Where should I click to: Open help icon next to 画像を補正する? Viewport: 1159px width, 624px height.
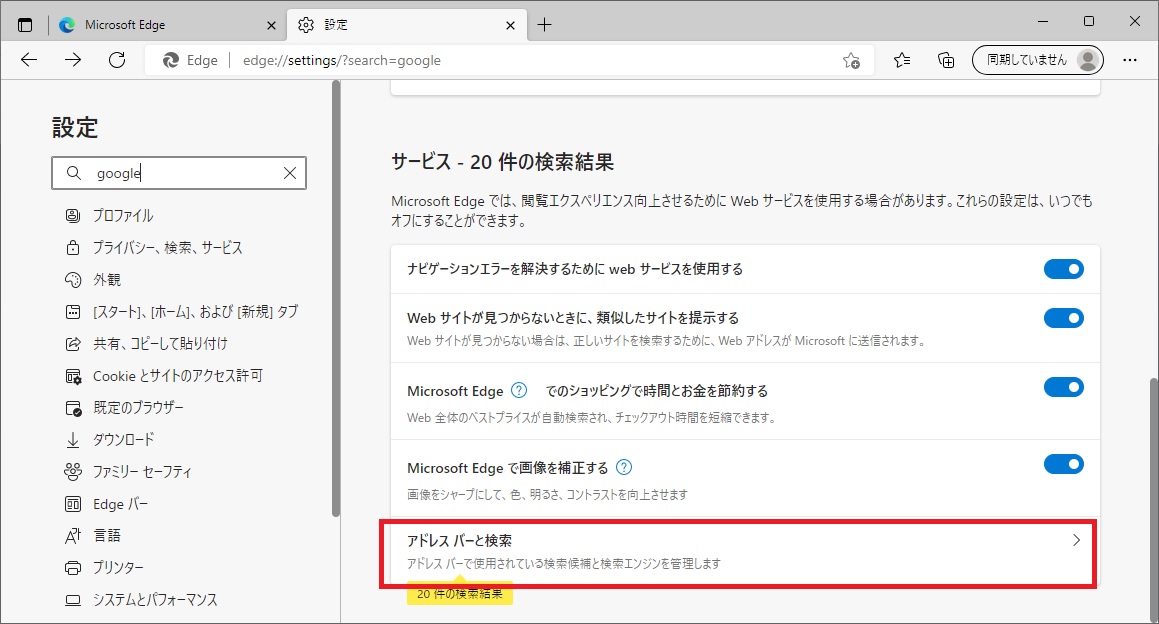(624, 467)
